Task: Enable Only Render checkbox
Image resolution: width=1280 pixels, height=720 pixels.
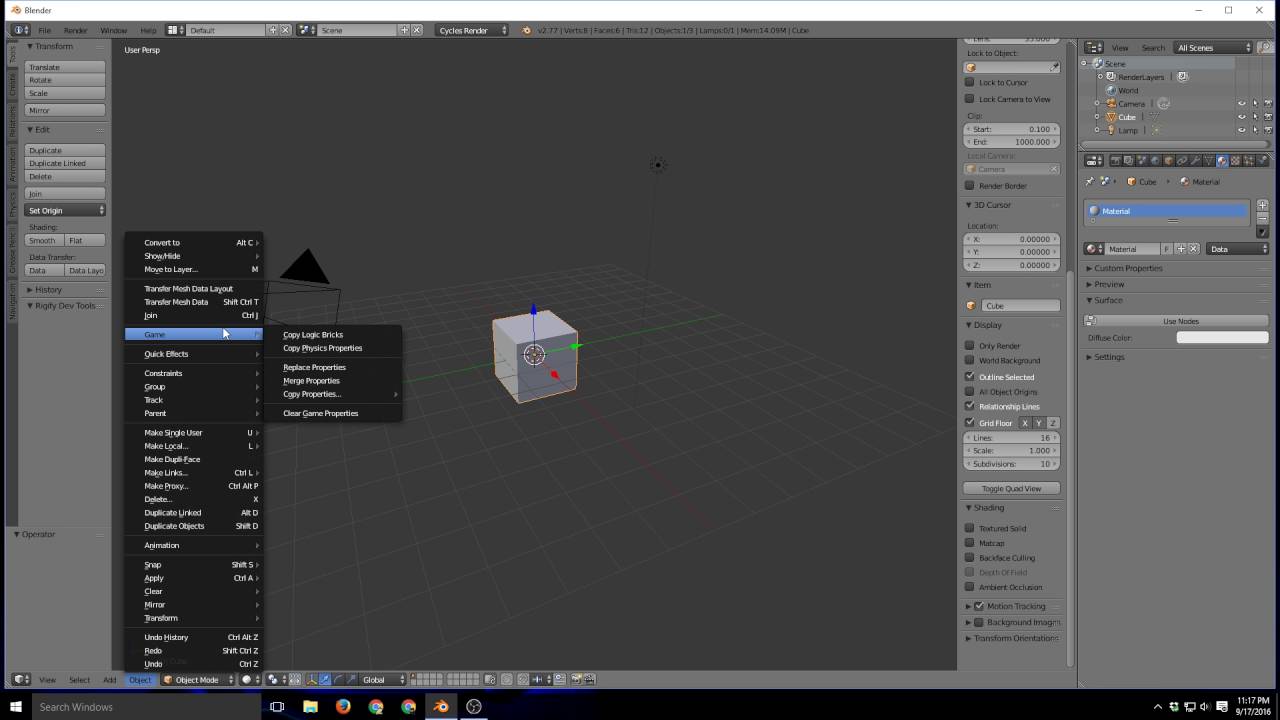Action: (x=969, y=345)
